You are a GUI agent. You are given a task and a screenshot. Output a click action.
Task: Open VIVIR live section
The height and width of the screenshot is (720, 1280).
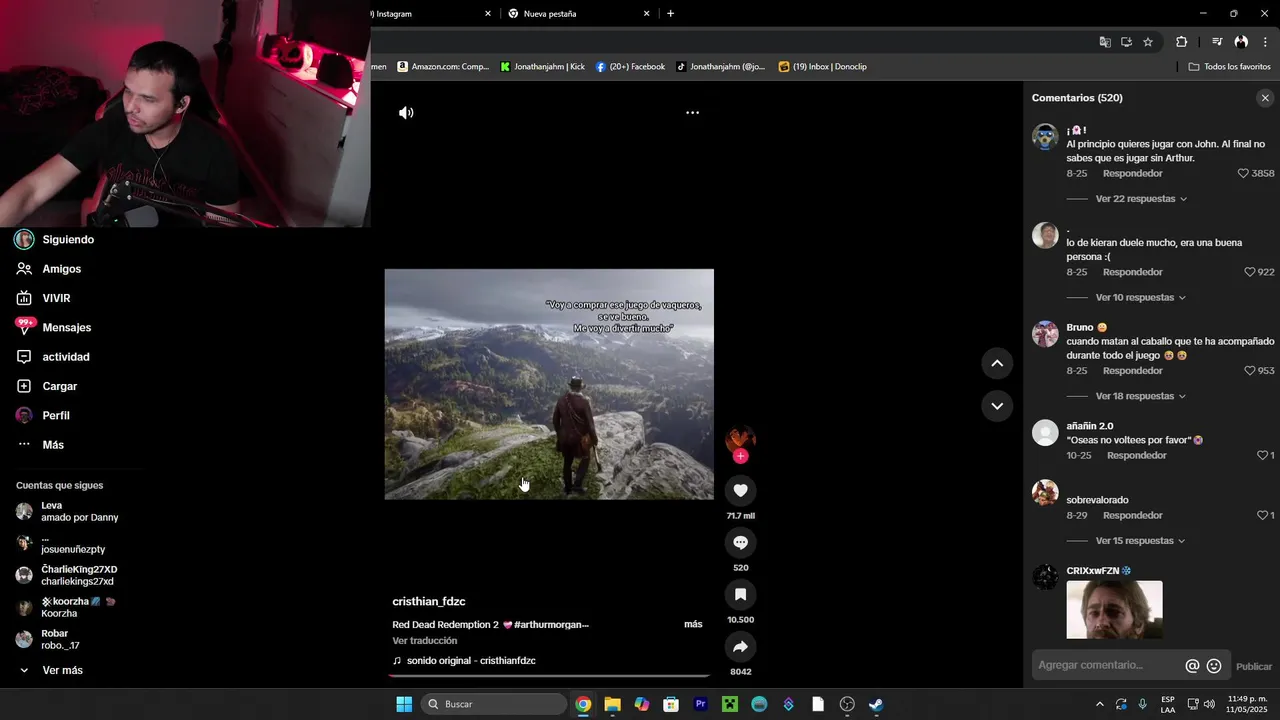click(x=56, y=298)
